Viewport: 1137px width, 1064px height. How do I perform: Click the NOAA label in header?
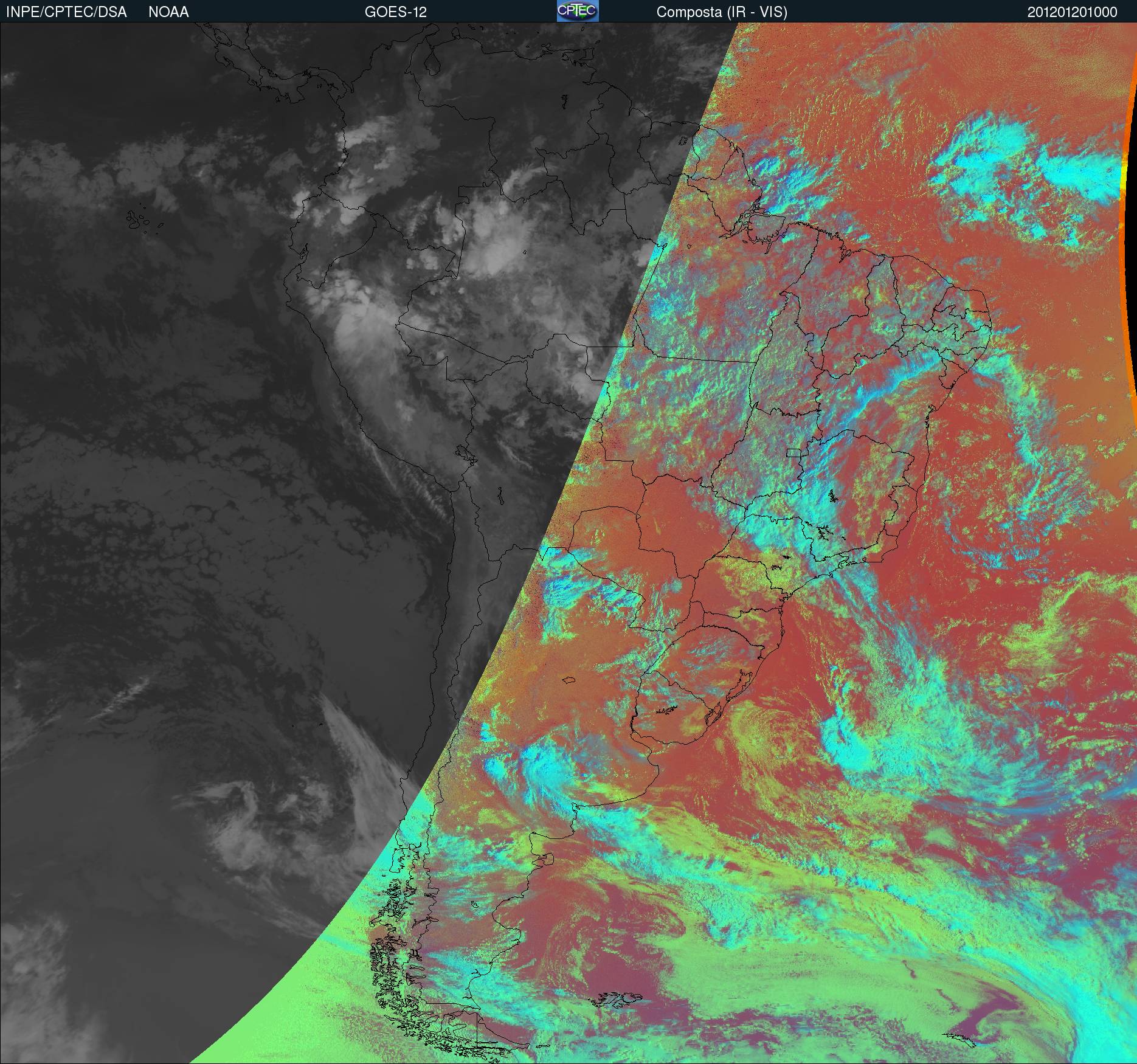tap(168, 12)
